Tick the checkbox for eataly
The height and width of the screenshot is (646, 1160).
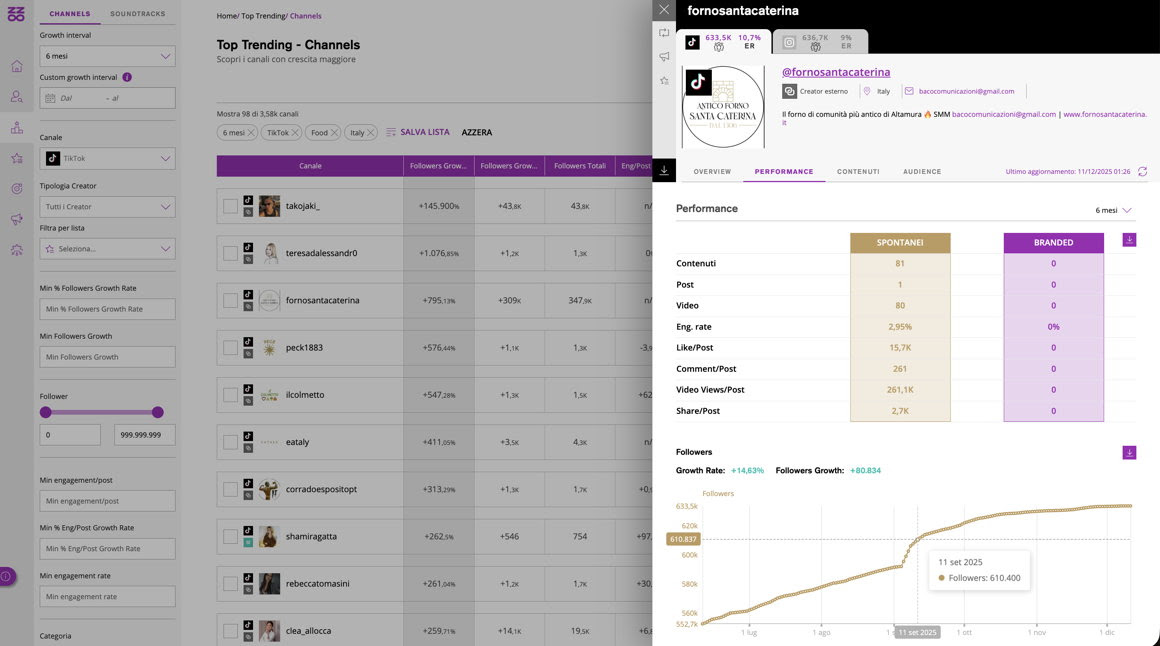tap(230, 442)
